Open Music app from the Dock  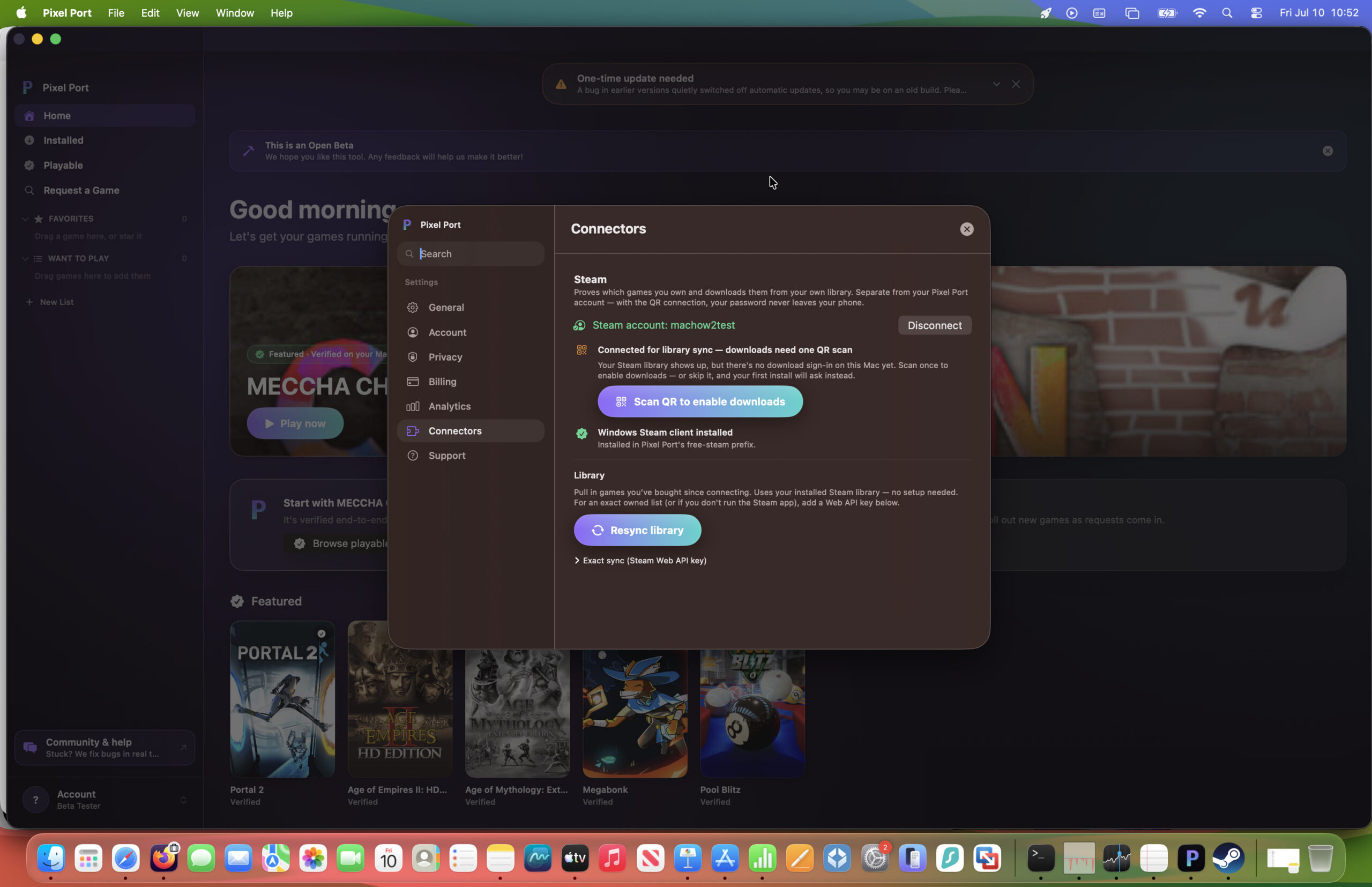point(612,858)
